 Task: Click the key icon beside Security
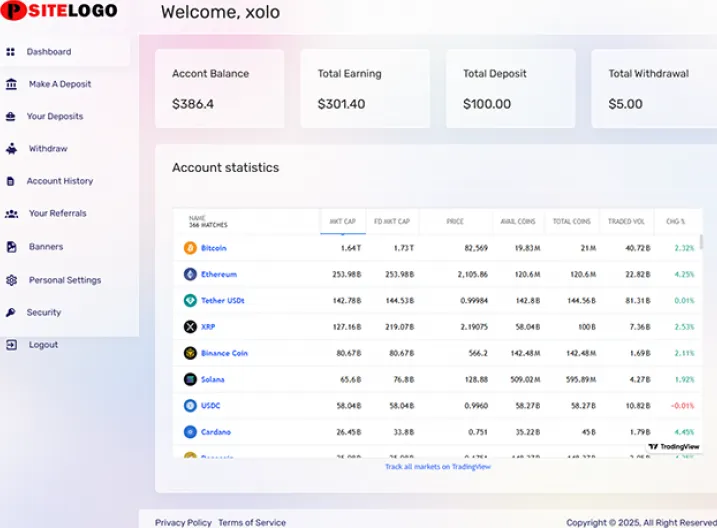pyautogui.click(x=11, y=312)
